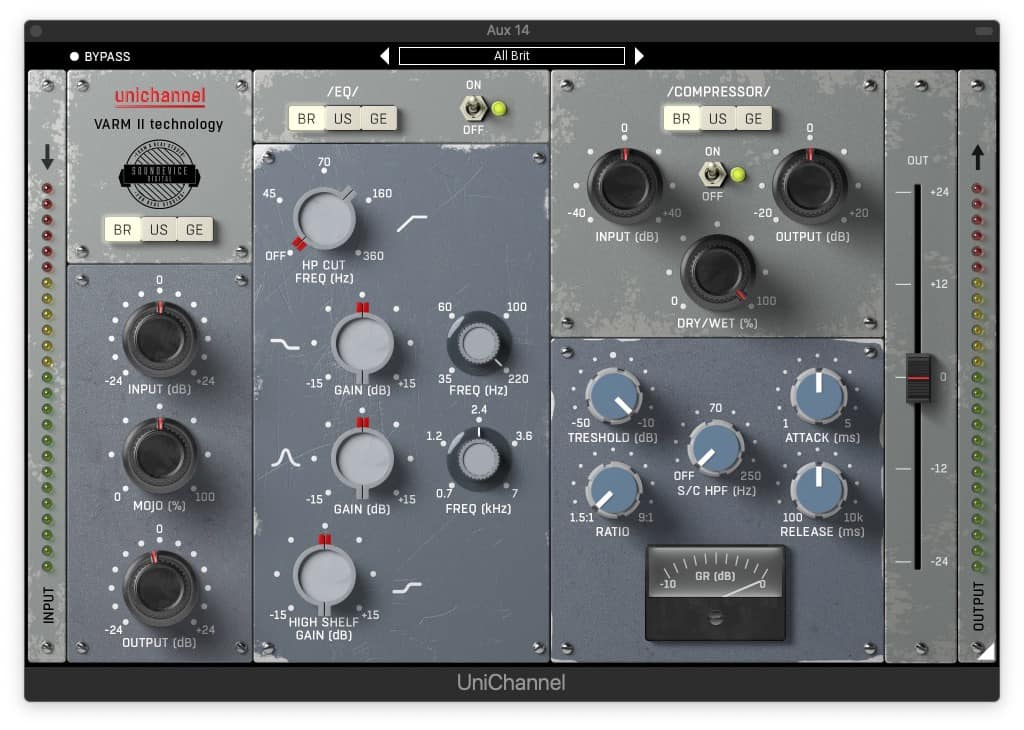
Task: Click the compressor INPUT (dB) knob
Action: pyautogui.click(x=625, y=185)
